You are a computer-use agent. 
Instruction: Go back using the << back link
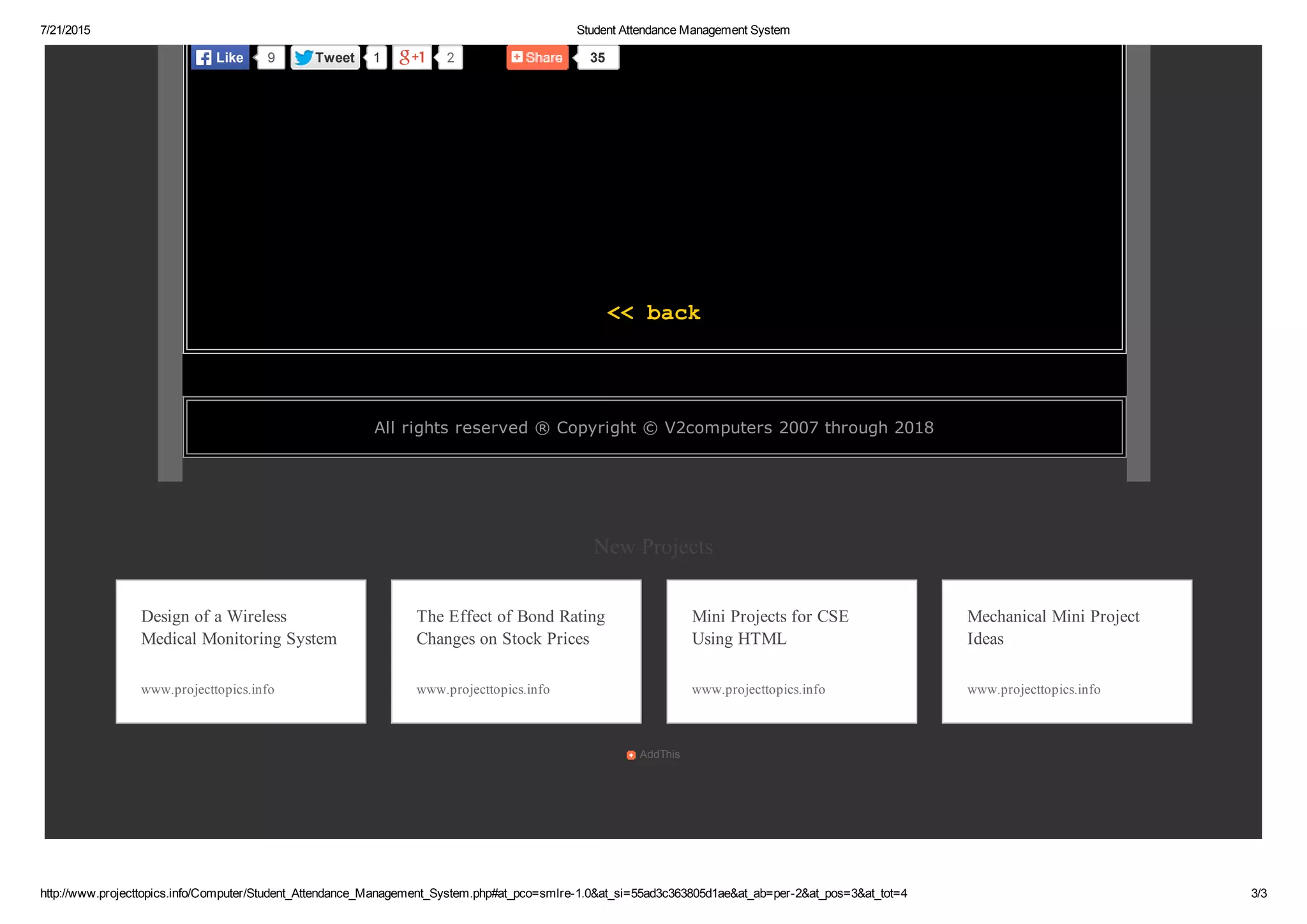point(653,313)
